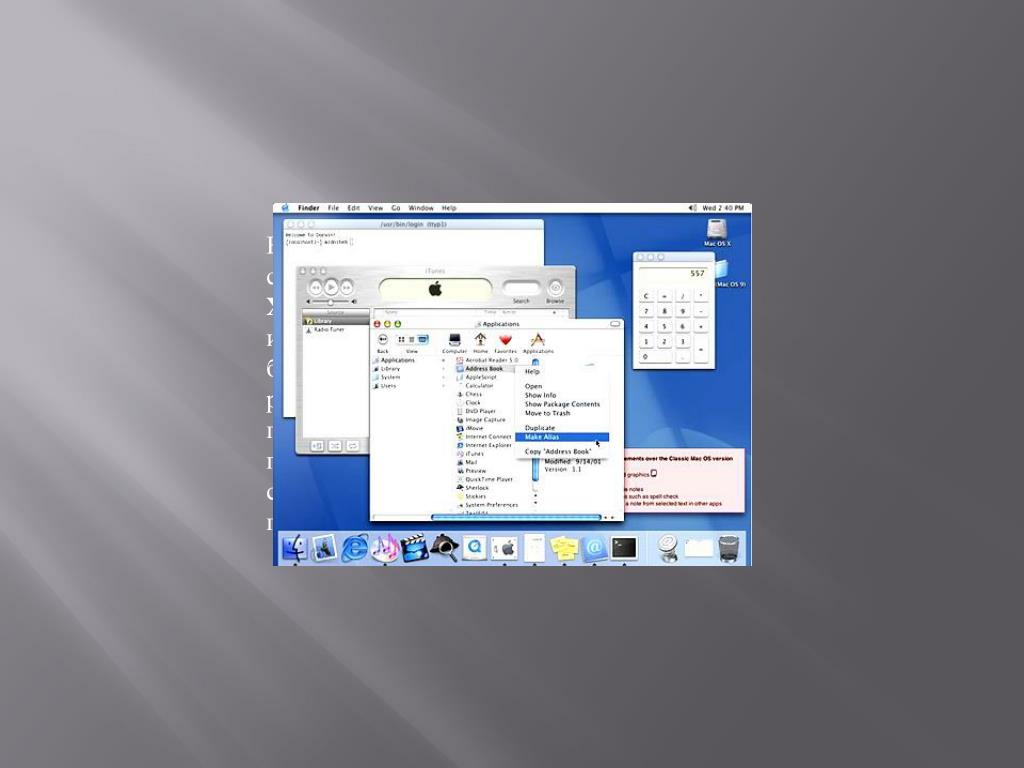Click the Browse button in iTunes
This screenshot has width=1024, height=768.
pos(555,289)
